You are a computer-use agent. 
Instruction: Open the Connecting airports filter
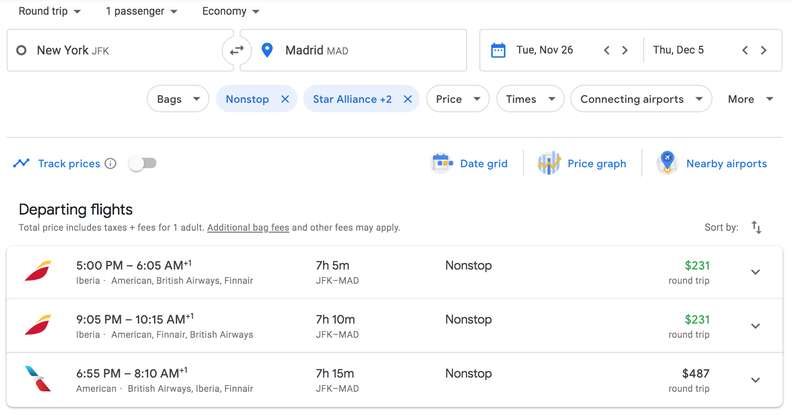641,99
